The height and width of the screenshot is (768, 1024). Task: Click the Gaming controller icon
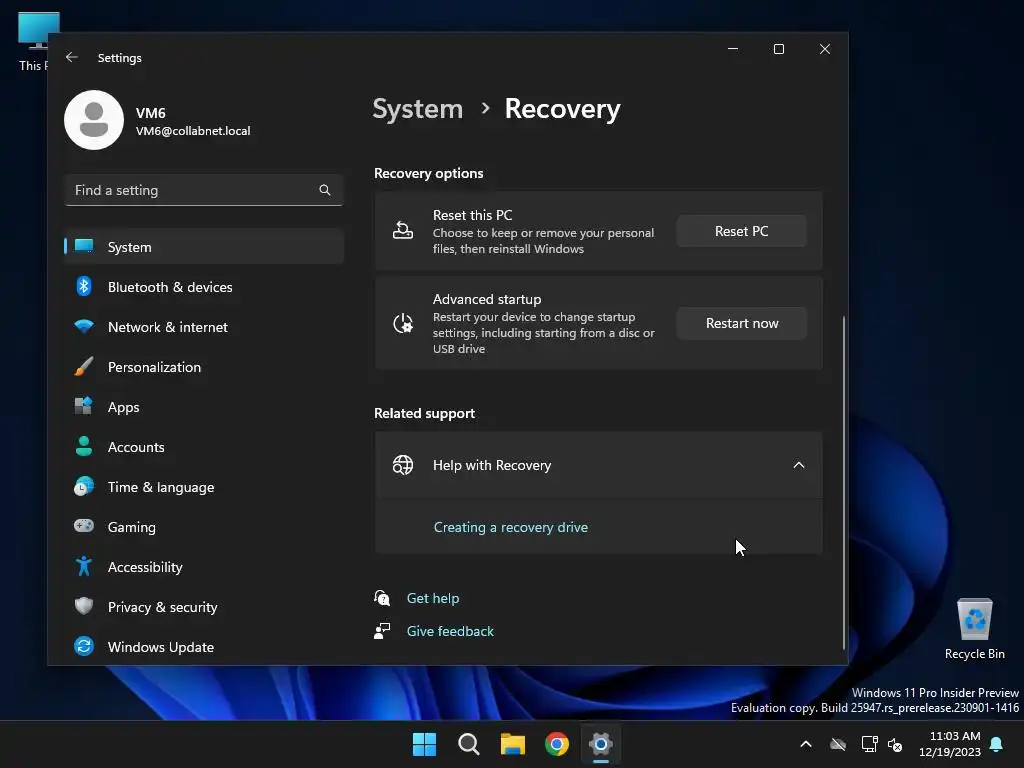(x=84, y=526)
